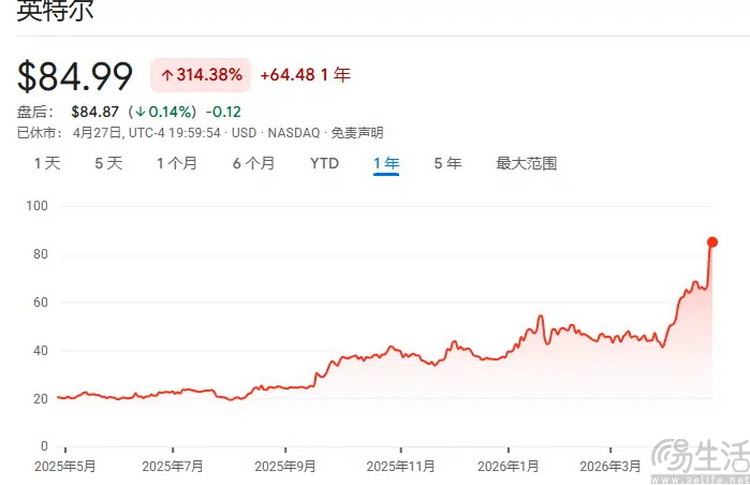The height and width of the screenshot is (485, 750).
Task: Click the 40 y-axis value
Action: click(x=41, y=351)
